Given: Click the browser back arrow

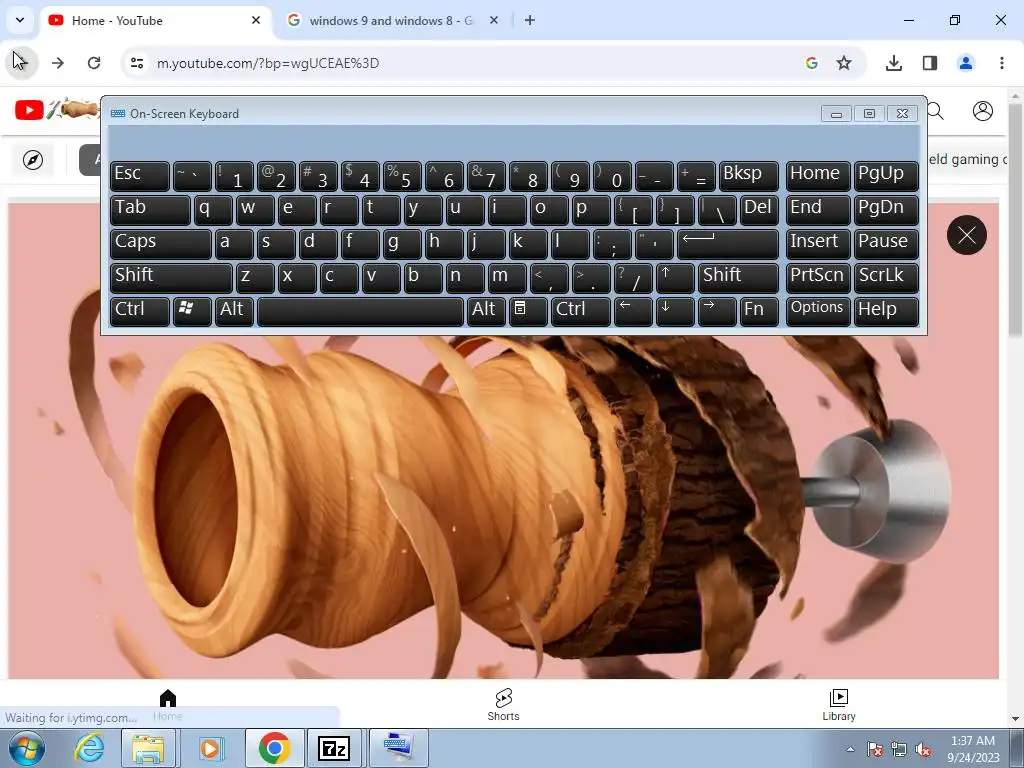Looking at the screenshot, I should 21,63.
